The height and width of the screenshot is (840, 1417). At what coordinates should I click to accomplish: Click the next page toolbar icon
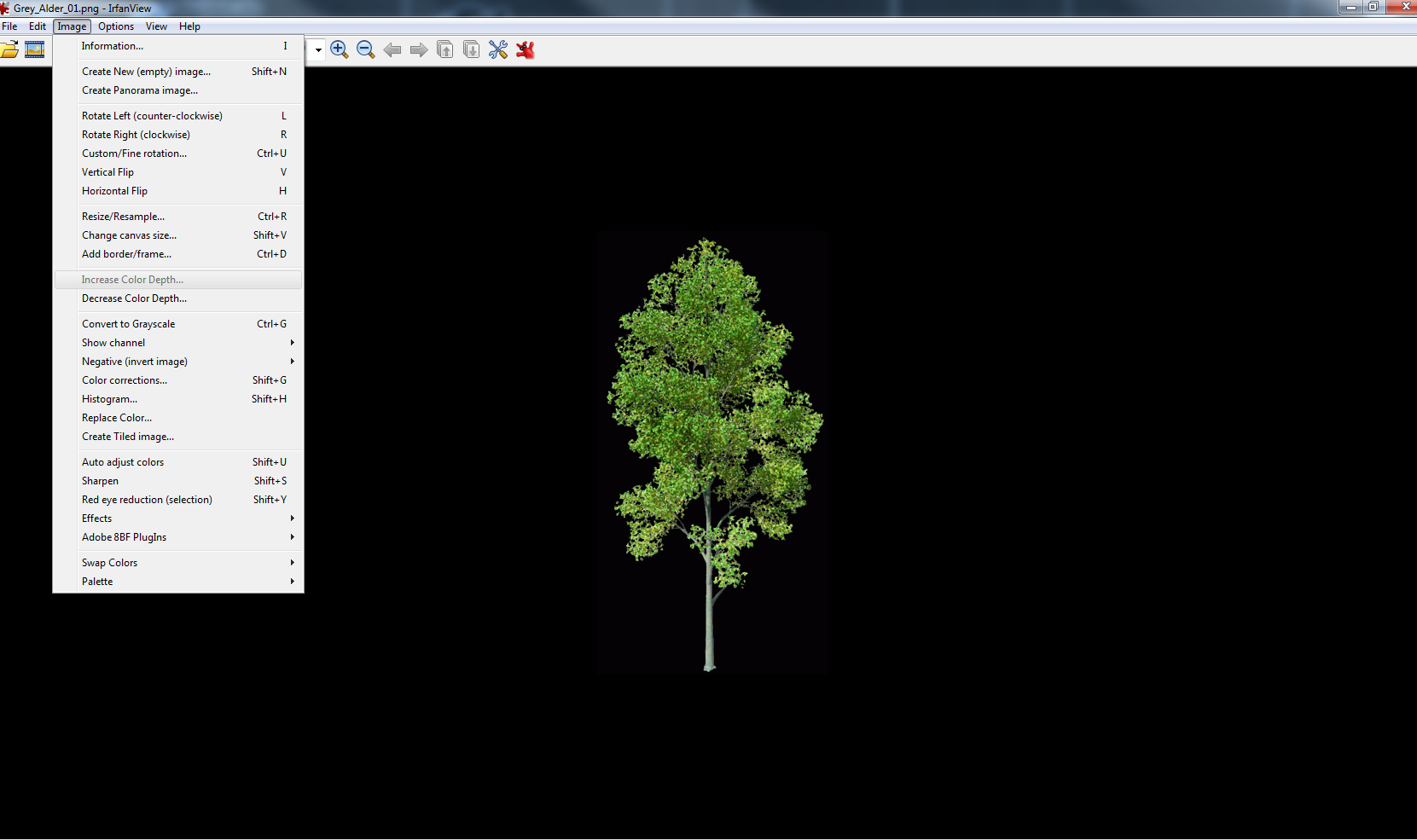coord(472,49)
